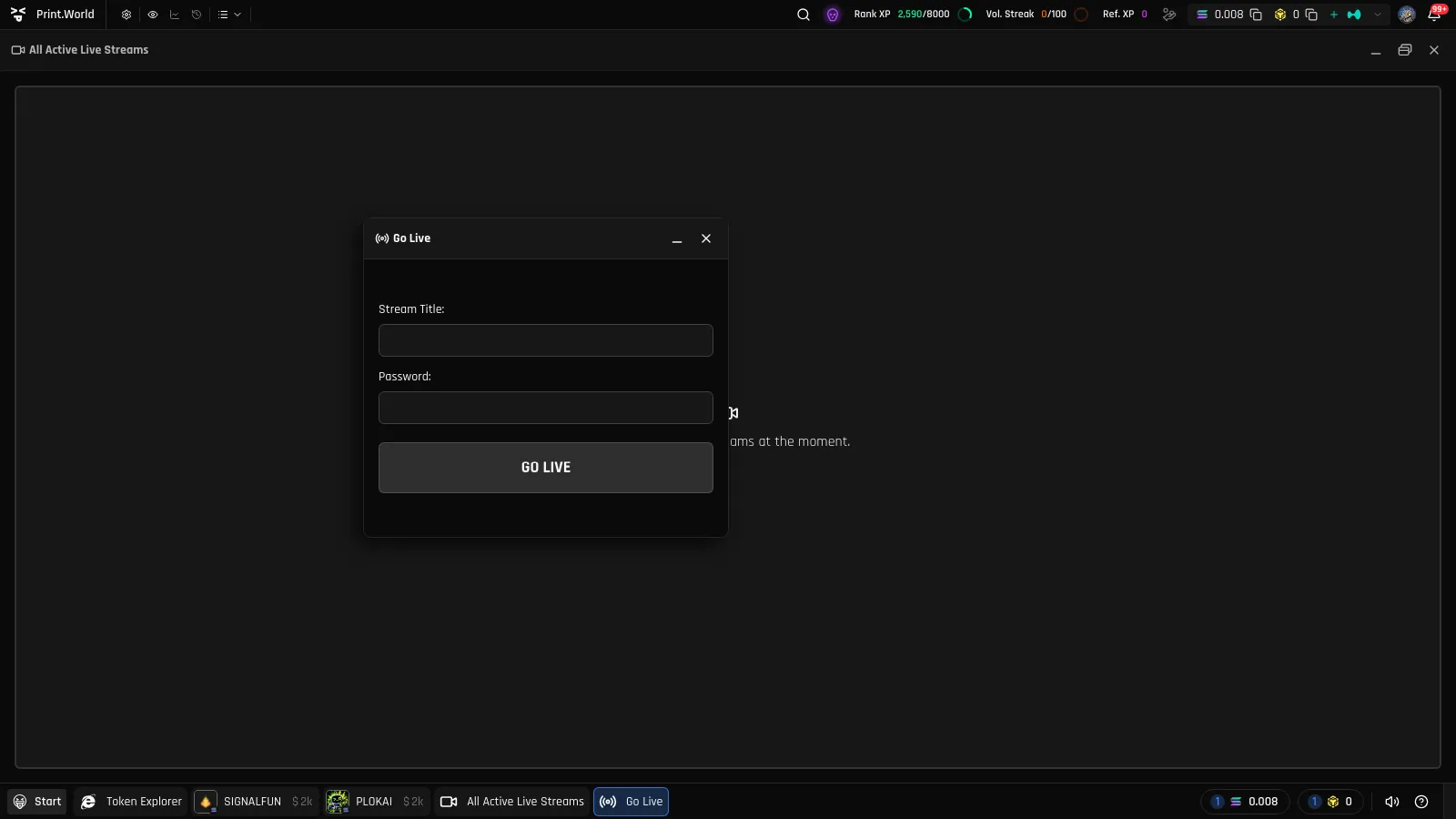Toggle the eye visibility icon in top toolbar
Image resolution: width=1456 pixels, height=819 pixels.
[x=152, y=15]
